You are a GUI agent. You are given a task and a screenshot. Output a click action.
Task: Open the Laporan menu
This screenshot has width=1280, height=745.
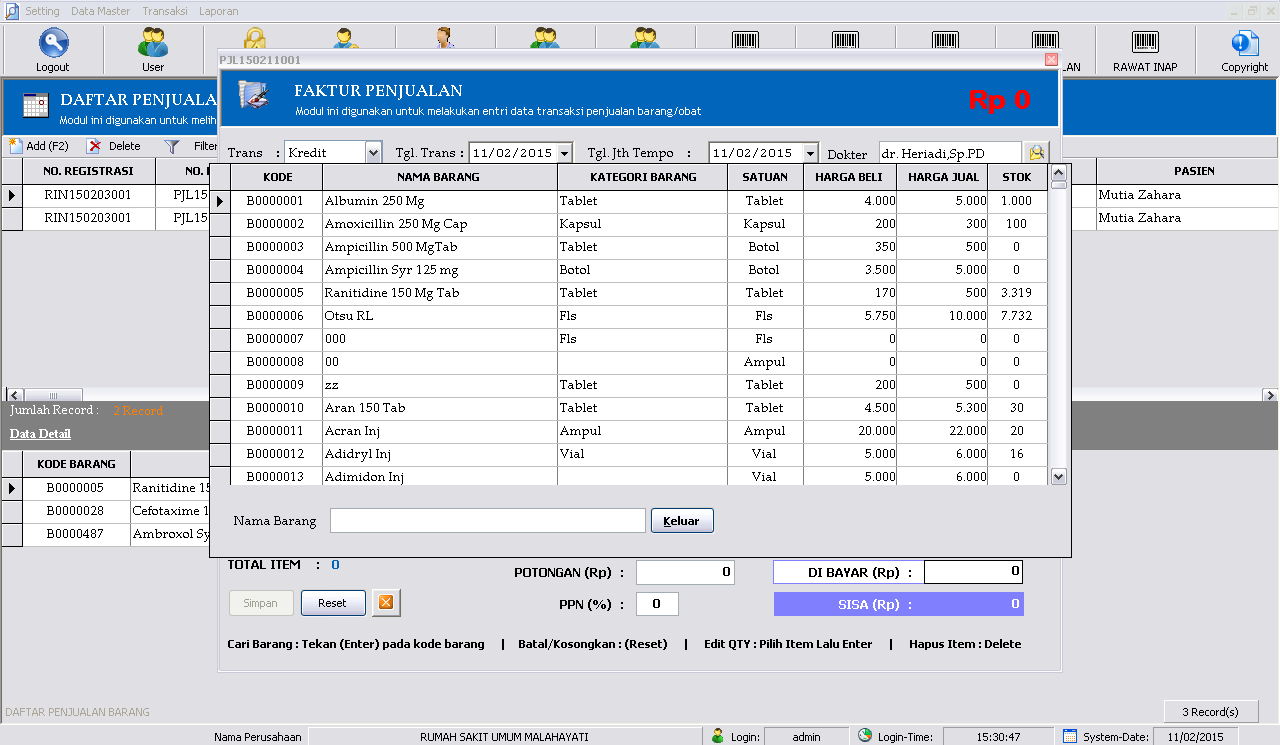coord(219,11)
